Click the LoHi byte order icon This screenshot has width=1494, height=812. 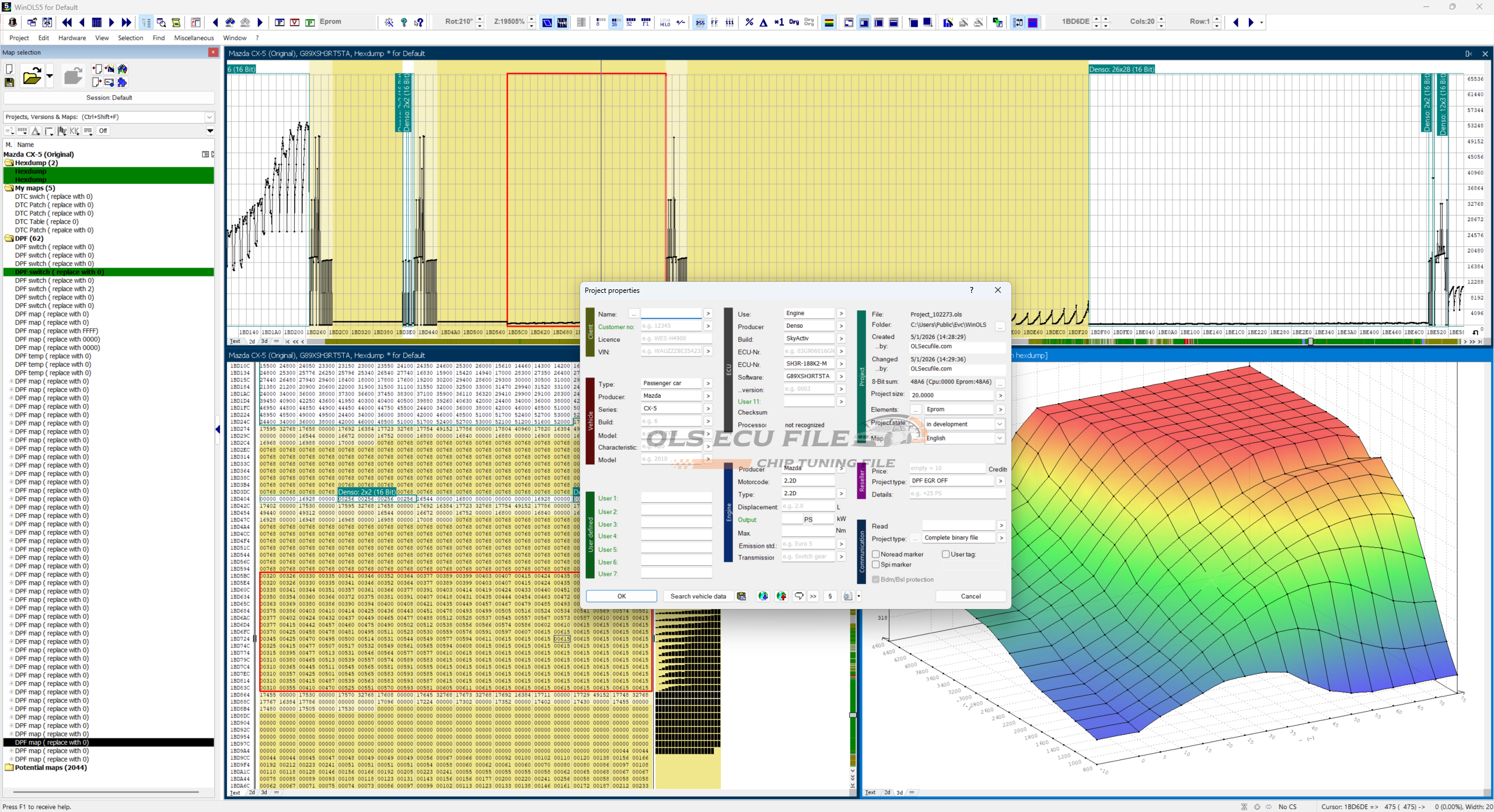pyautogui.click(x=665, y=22)
